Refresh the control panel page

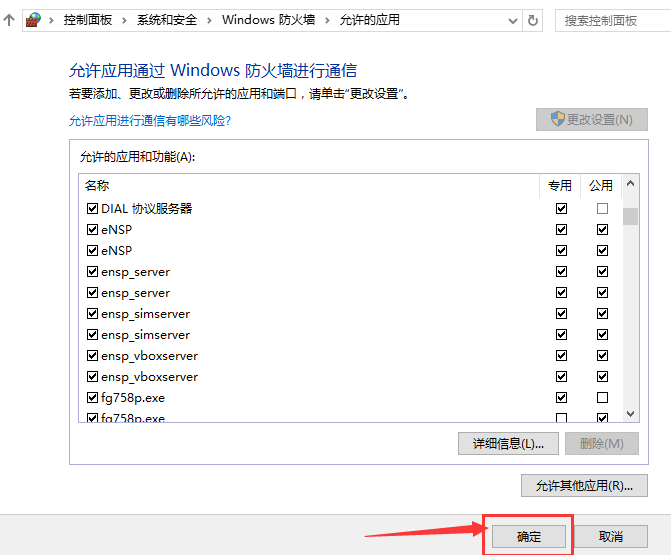tap(532, 20)
